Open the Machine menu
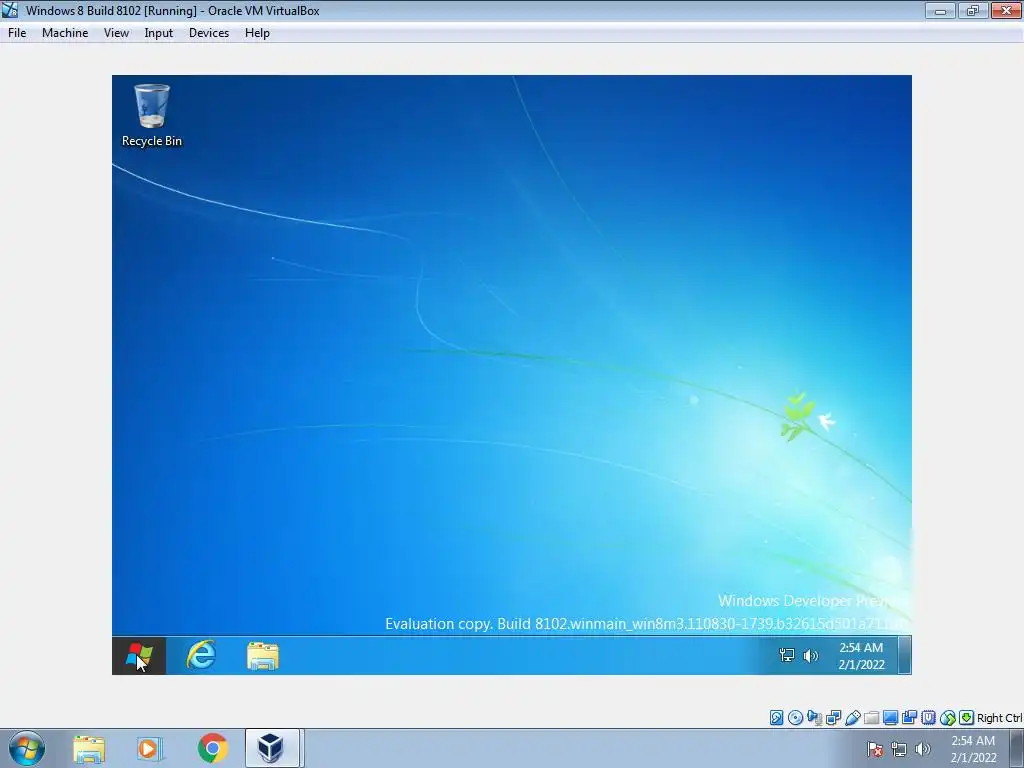 (65, 33)
